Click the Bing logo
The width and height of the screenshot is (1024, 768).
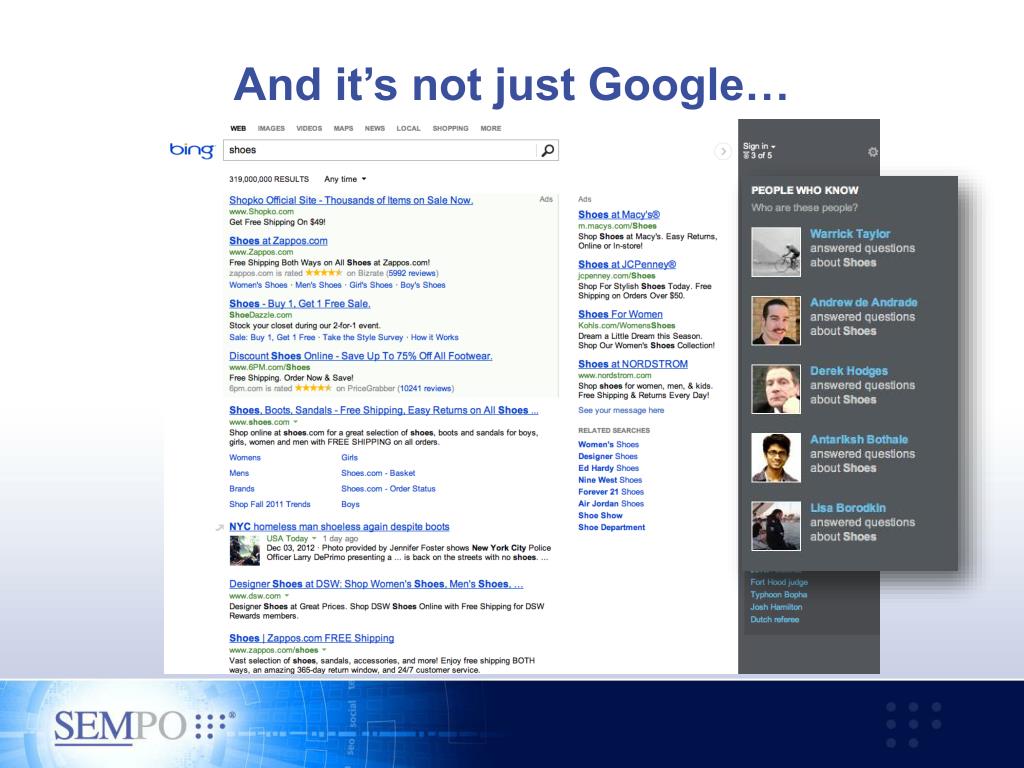(191, 150)
